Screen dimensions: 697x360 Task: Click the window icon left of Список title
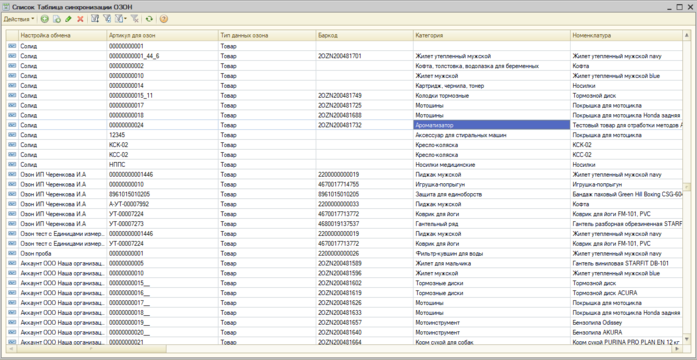tap(6, 7)
